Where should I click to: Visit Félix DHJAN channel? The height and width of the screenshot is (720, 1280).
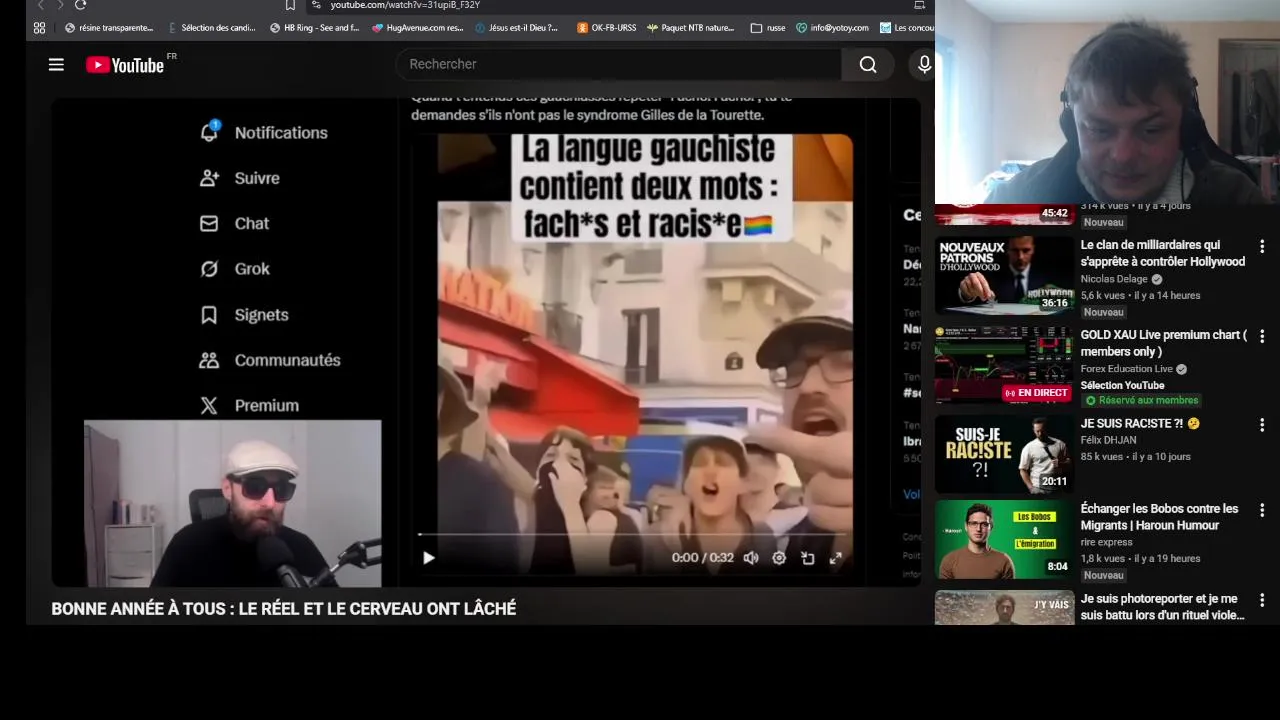point(1108,440)
